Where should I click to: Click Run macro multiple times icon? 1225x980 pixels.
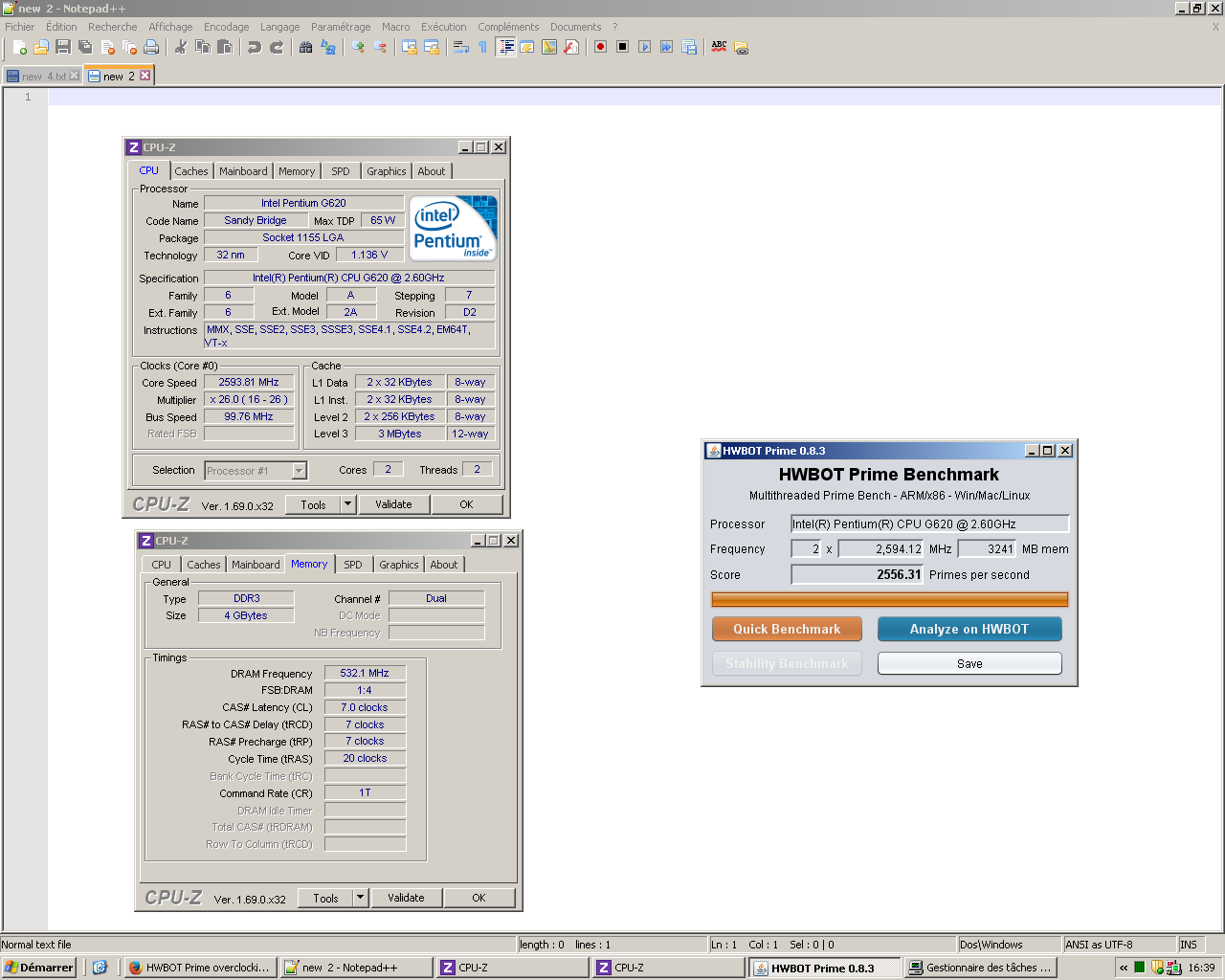(x=667, y=47)
